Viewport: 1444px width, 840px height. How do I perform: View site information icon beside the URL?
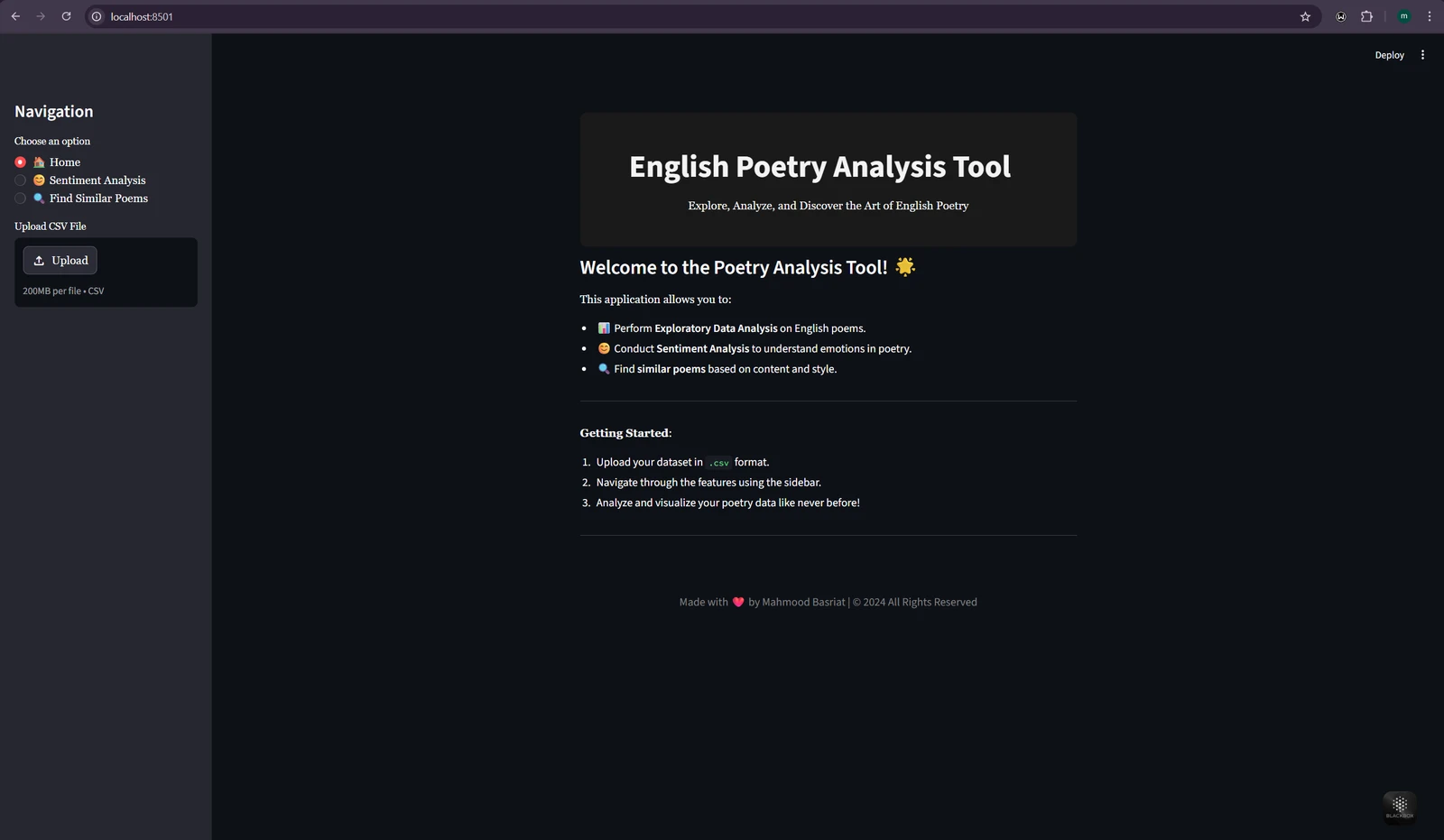point(97,16)
